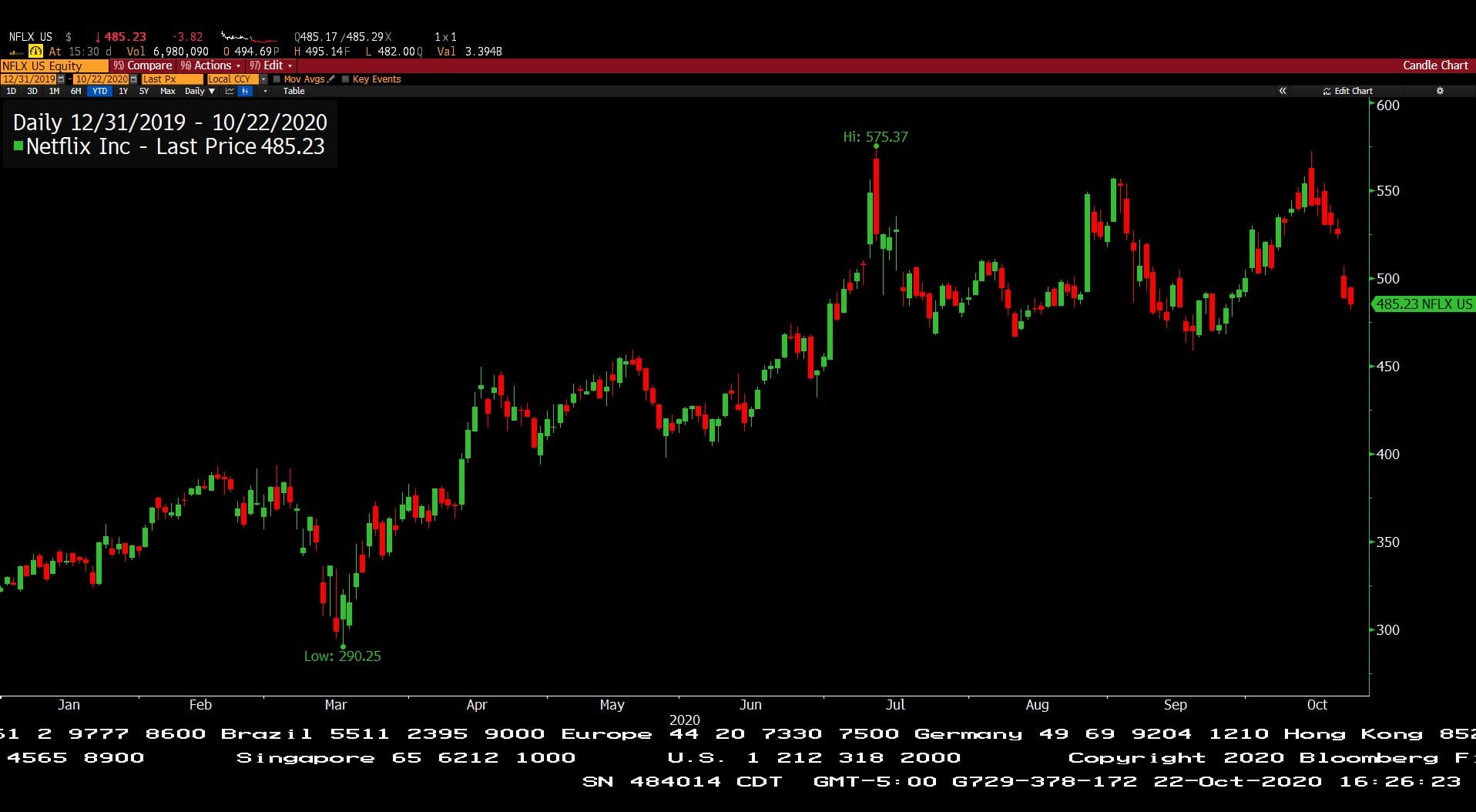The image size is (1476, 812).
Task: Click the Oct label on time axis
Action: point(1317,705)
